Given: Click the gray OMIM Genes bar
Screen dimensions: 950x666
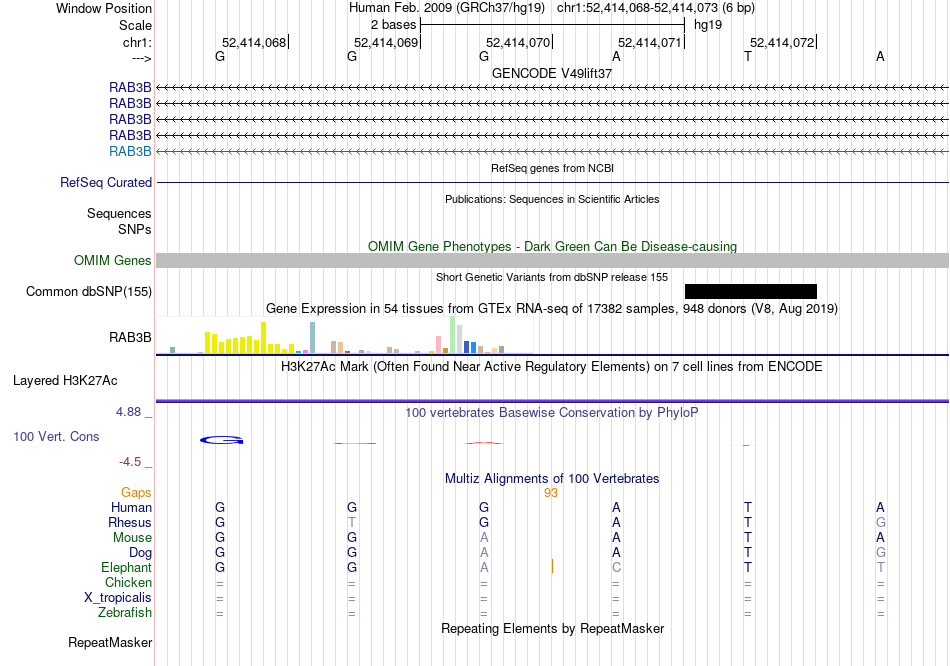Looking at the screenshot, I should pyautogui.click(x=552, y=261).
